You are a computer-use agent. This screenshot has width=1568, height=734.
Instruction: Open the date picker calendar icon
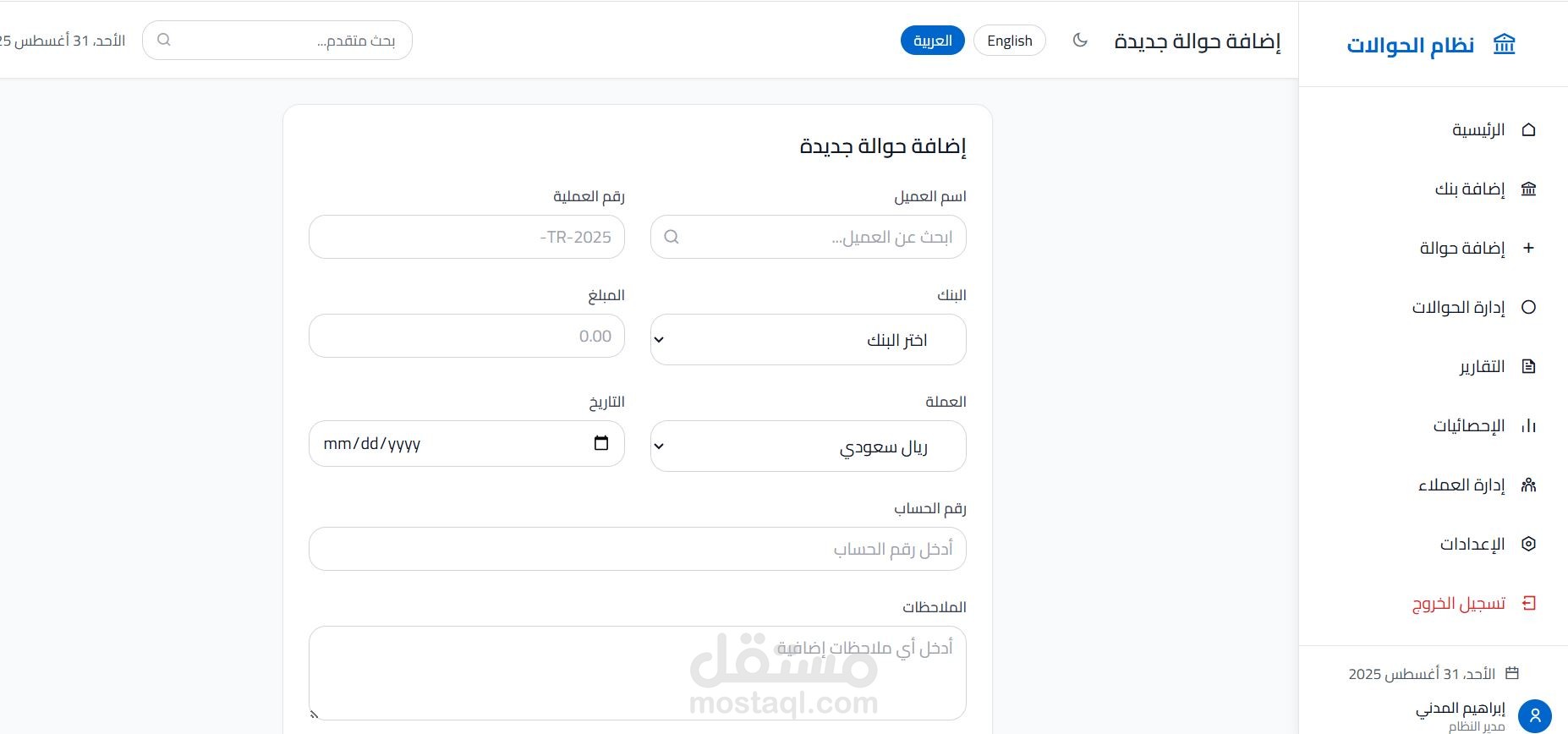coord(601,443)
